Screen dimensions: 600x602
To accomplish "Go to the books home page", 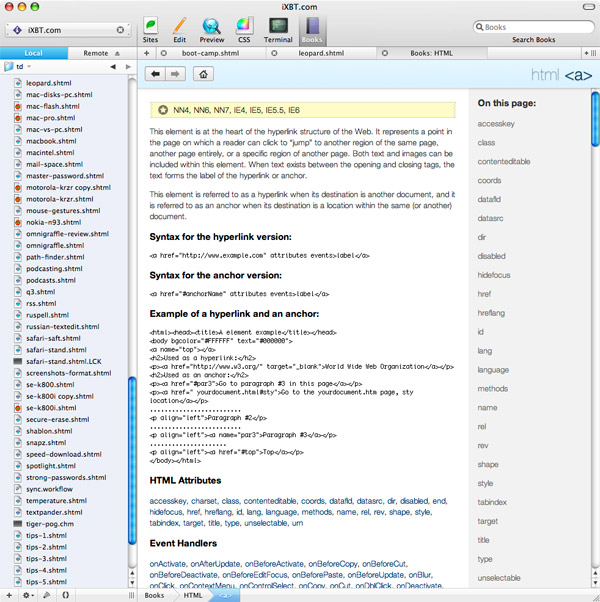I will (x=203, y=74).
